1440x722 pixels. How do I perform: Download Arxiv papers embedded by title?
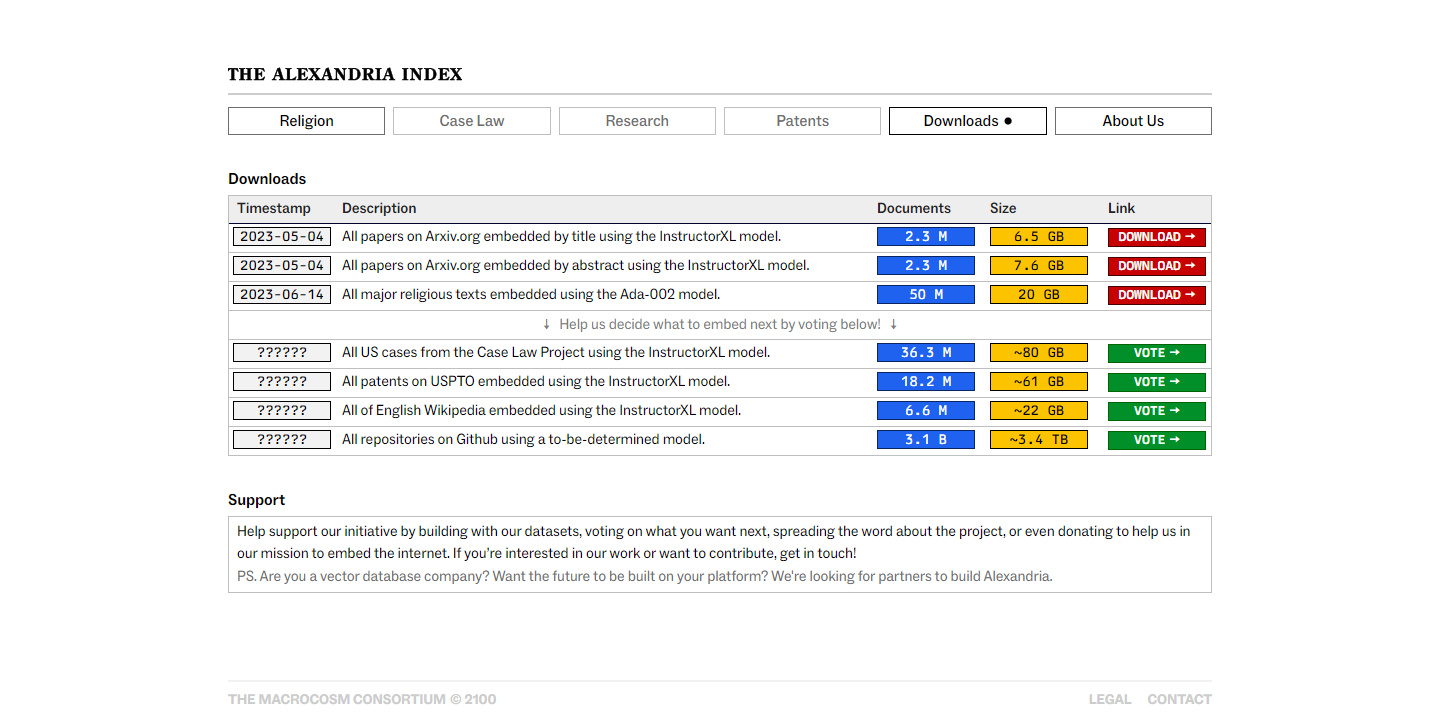click(x=1156, y=237)
